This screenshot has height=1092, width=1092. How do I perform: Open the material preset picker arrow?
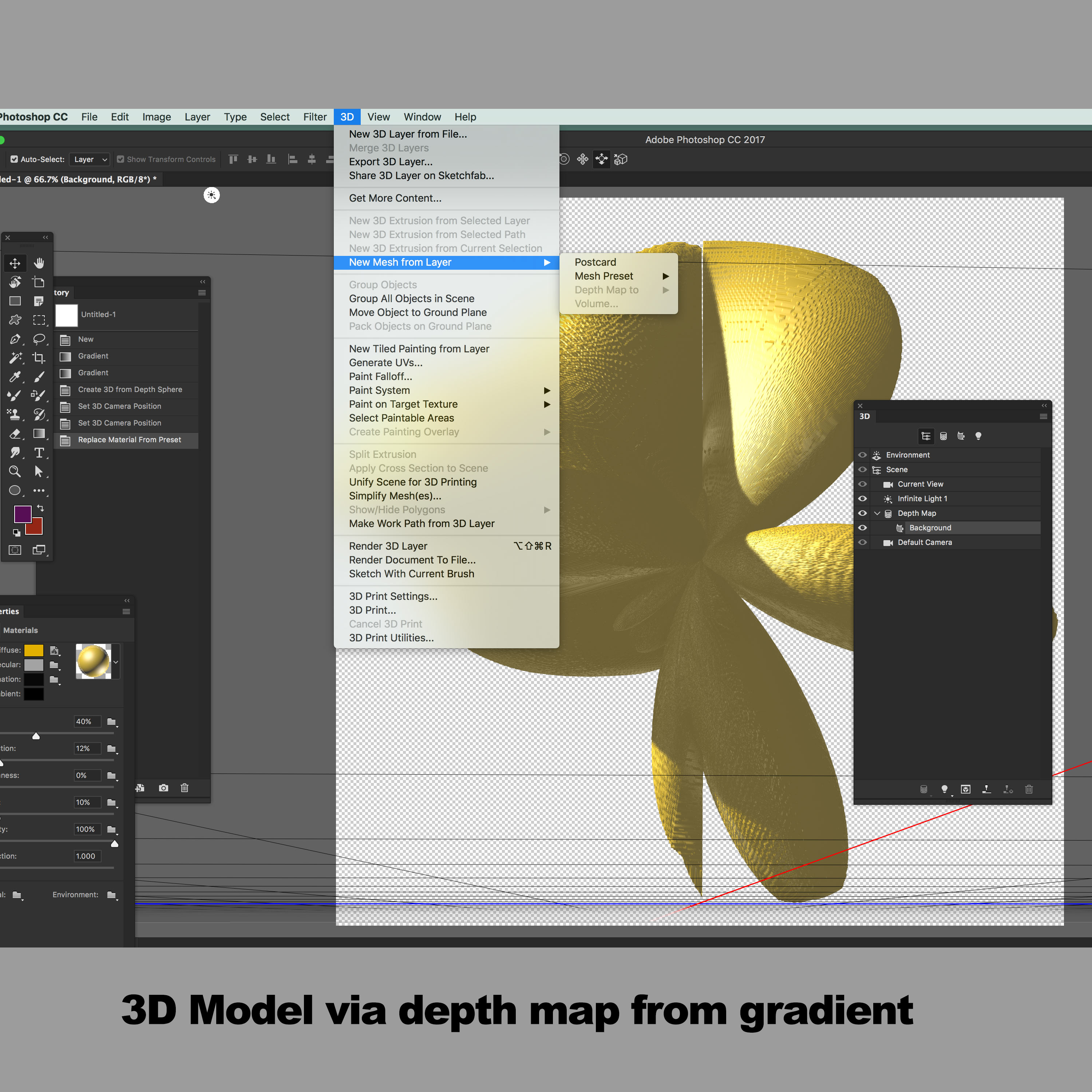[116, 662]
